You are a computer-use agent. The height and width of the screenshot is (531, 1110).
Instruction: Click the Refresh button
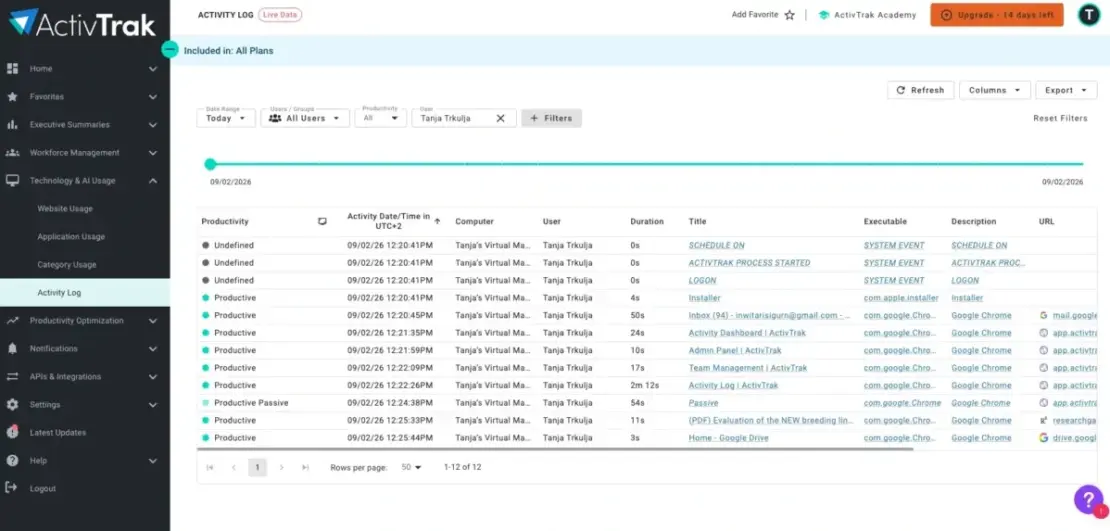tap(920, 90)
